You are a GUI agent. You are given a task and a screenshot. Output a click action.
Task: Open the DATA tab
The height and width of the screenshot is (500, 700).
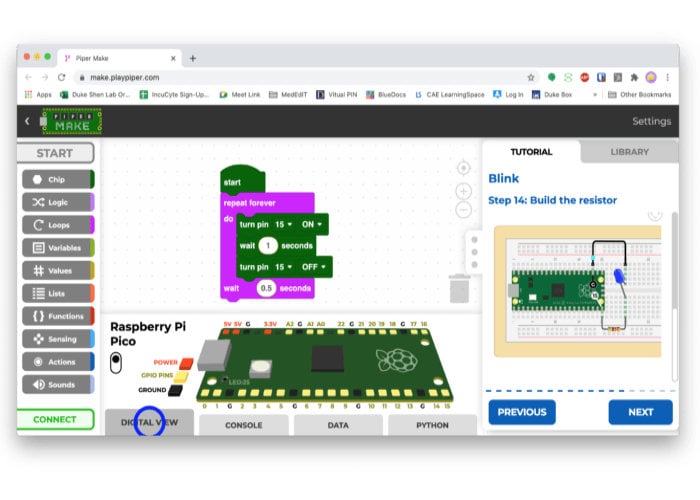click(338, 425)
